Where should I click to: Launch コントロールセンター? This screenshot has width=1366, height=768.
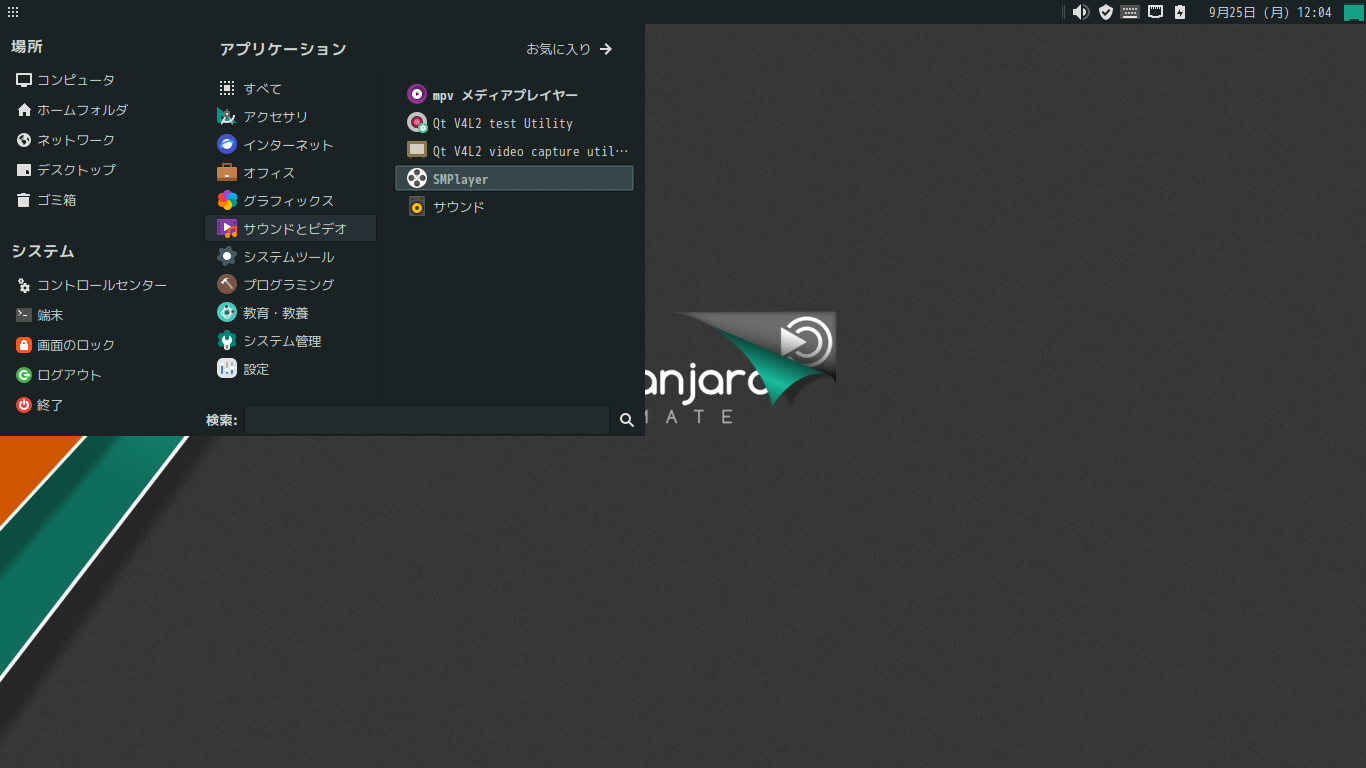pyautogui.click(x=92, y=285)
